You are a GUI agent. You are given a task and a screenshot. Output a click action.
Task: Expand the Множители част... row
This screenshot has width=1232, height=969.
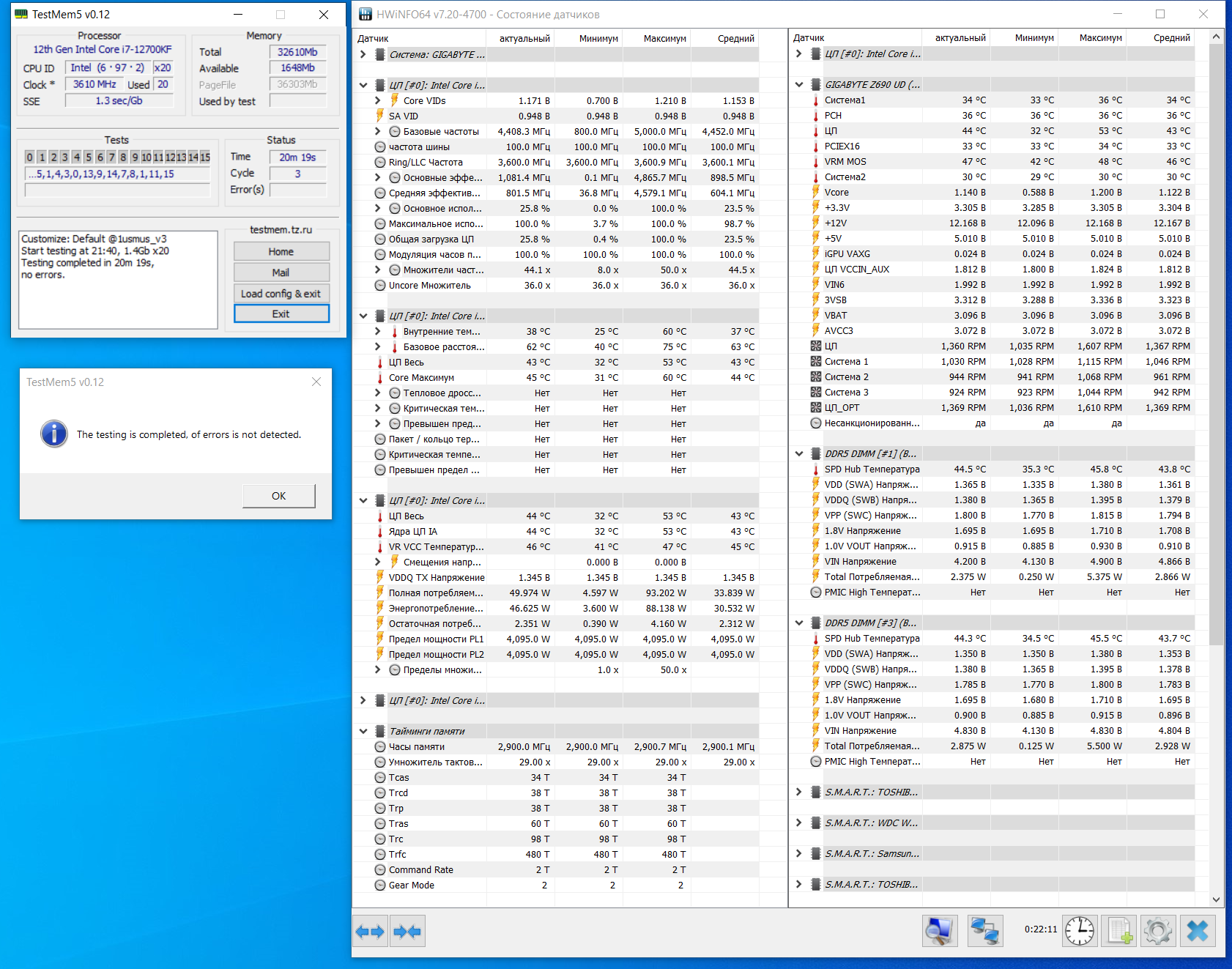[377, 270]
